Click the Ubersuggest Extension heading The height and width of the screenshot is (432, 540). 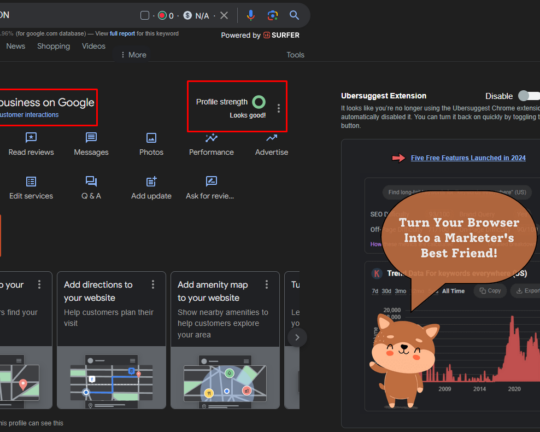click(383, 96)
